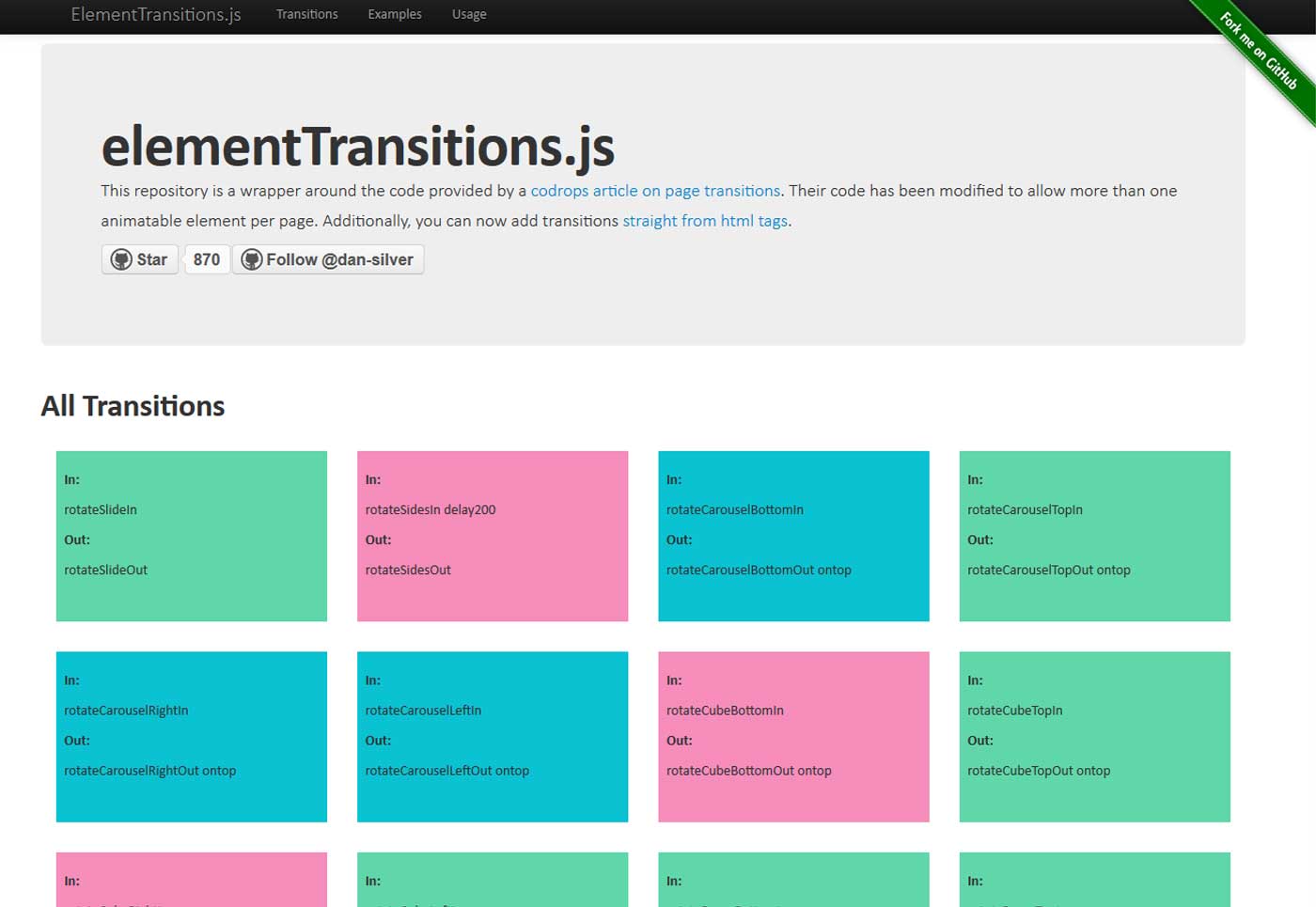Click the green rotateCarouselTopIn box

click(x=1094, y=536)
